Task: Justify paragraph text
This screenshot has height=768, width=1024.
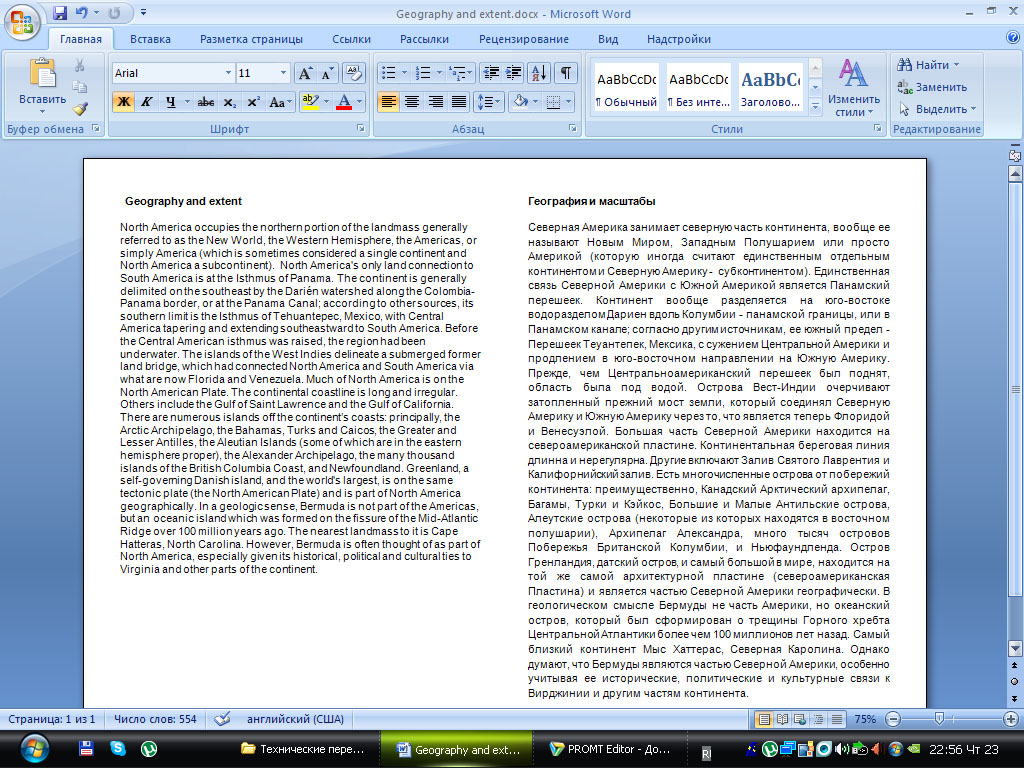Action: point(459,102)
